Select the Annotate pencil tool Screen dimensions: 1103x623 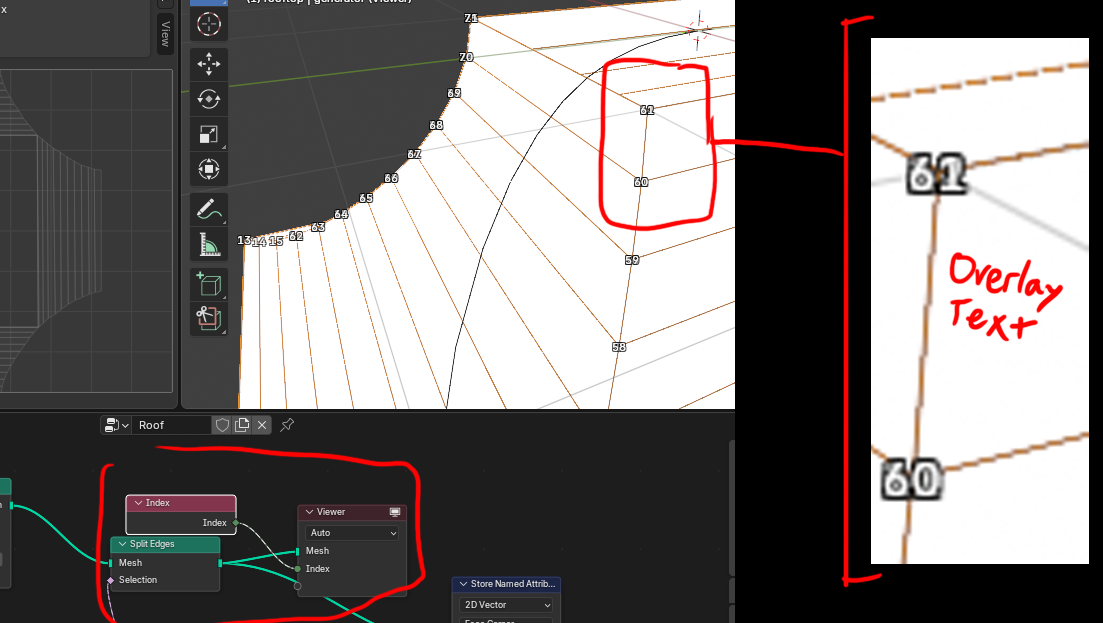pos(208,210)
